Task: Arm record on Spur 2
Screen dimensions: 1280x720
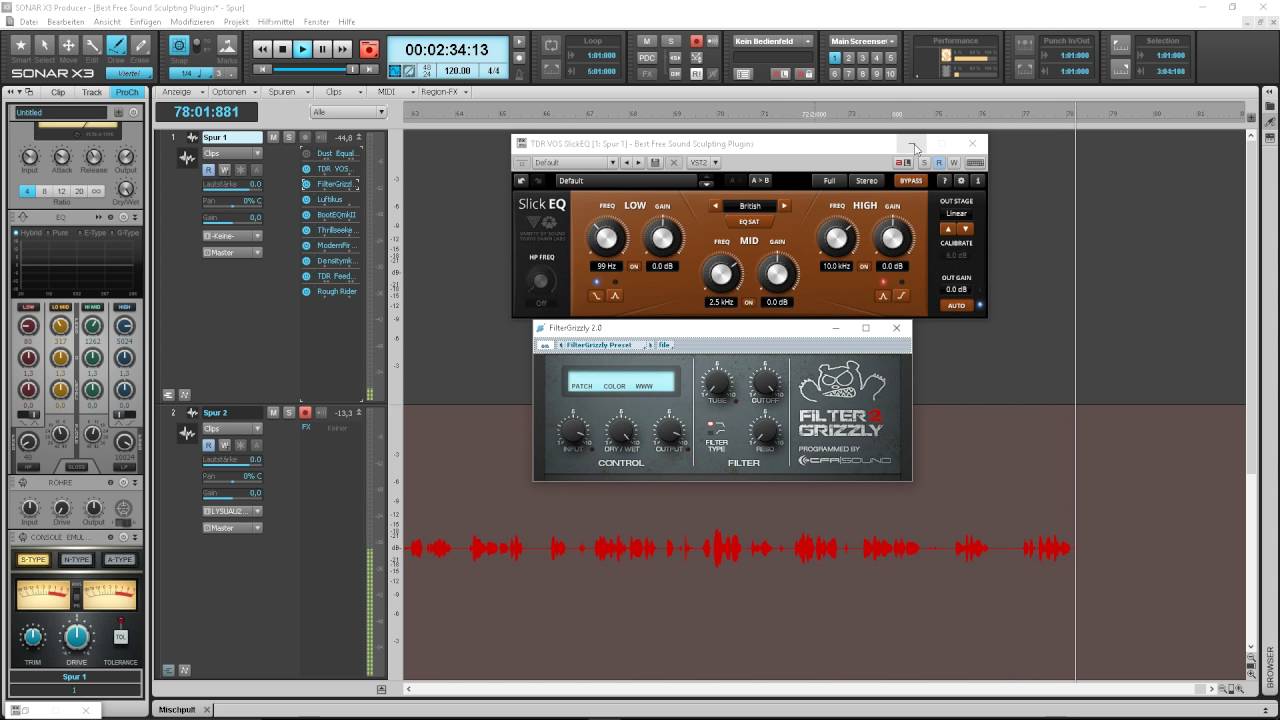Action: (305, 412)
